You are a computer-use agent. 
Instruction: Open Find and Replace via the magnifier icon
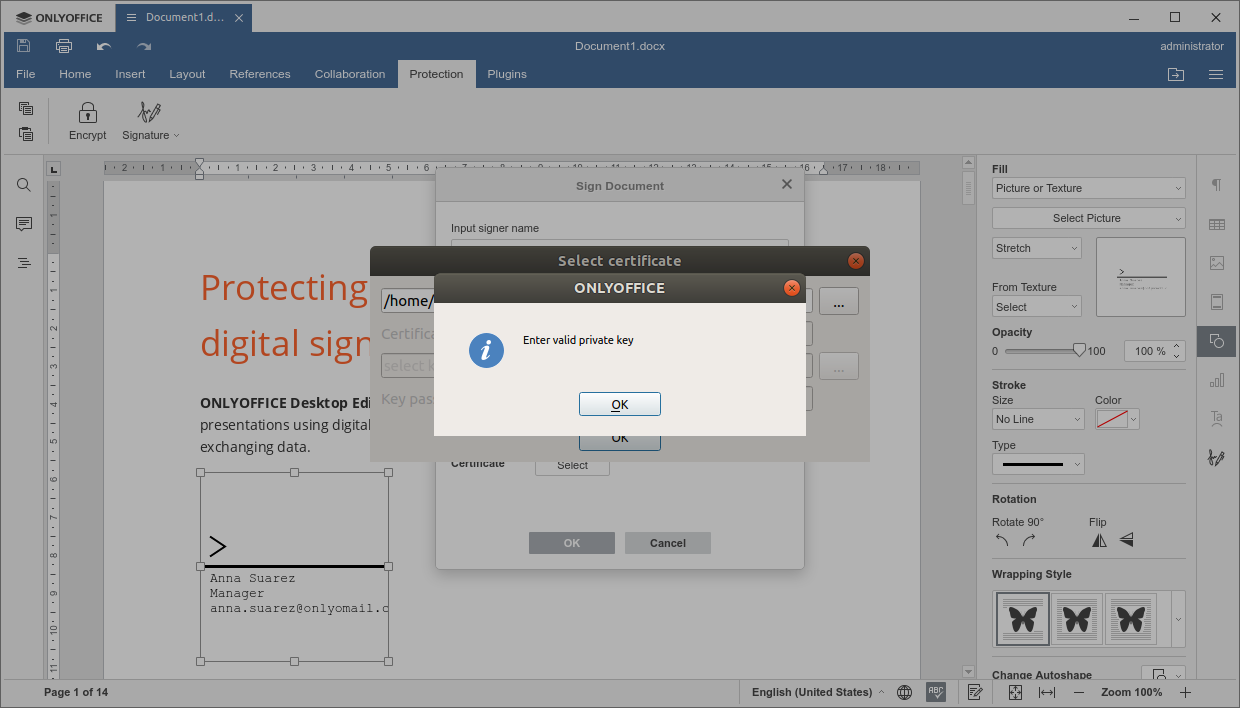24,185
